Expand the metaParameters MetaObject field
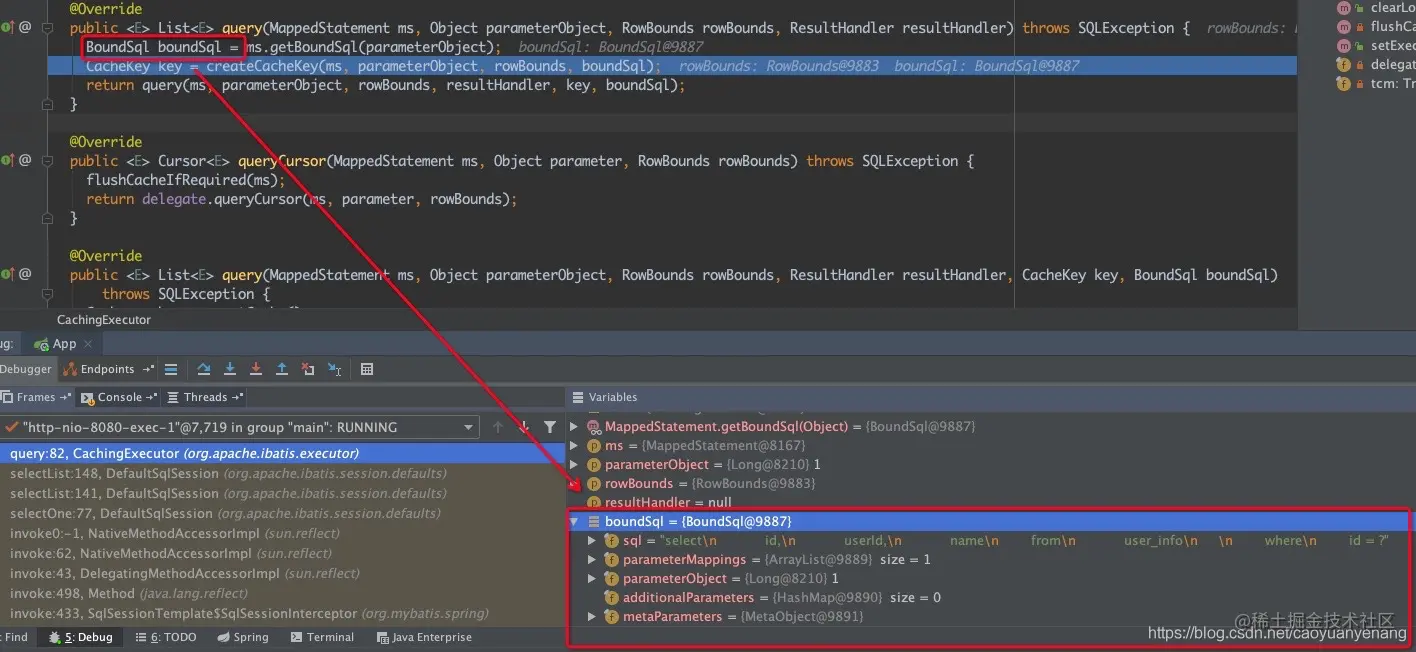1416x652 pixels. [x=592, y=616]
